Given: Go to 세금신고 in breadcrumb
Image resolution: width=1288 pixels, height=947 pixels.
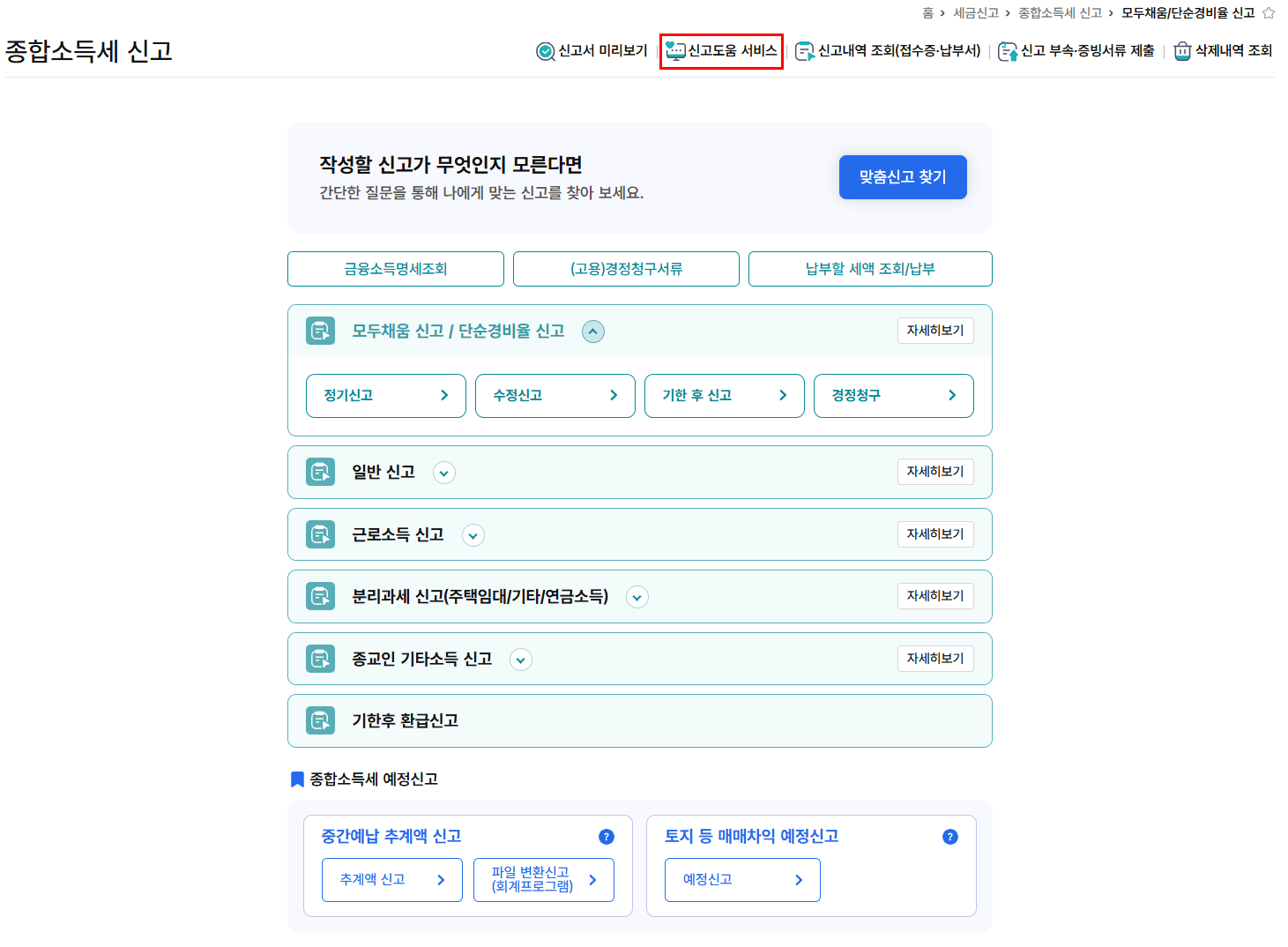Looking at the screenshot, I should [976, 13].
